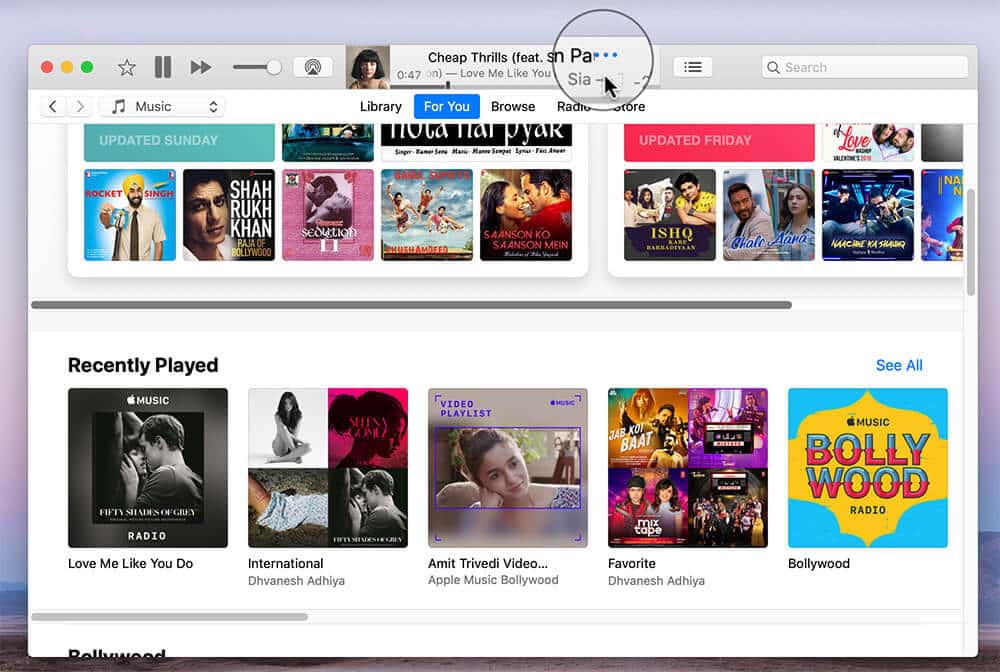Open the Ishq album cover
Screen dimensions: 1000x672
click(x=670, y=215)
